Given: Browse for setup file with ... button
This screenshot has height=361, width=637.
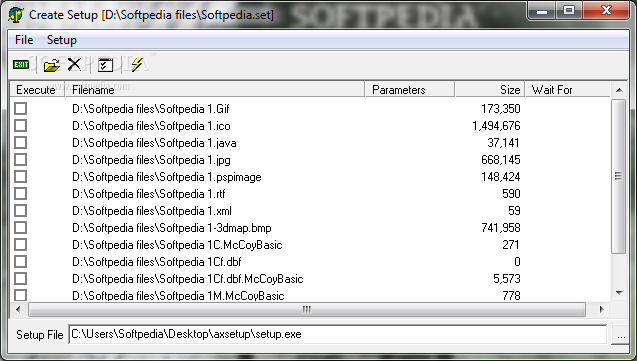Looking at the screenshot, I should 621,335.
